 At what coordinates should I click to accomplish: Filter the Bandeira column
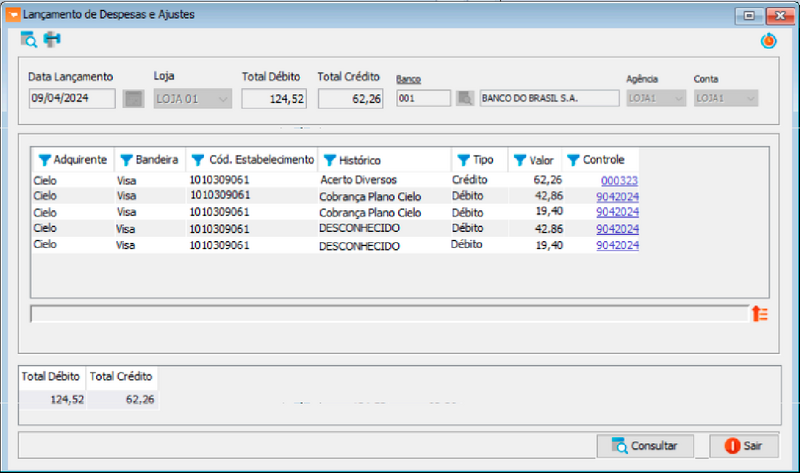[x=126, y=160]
